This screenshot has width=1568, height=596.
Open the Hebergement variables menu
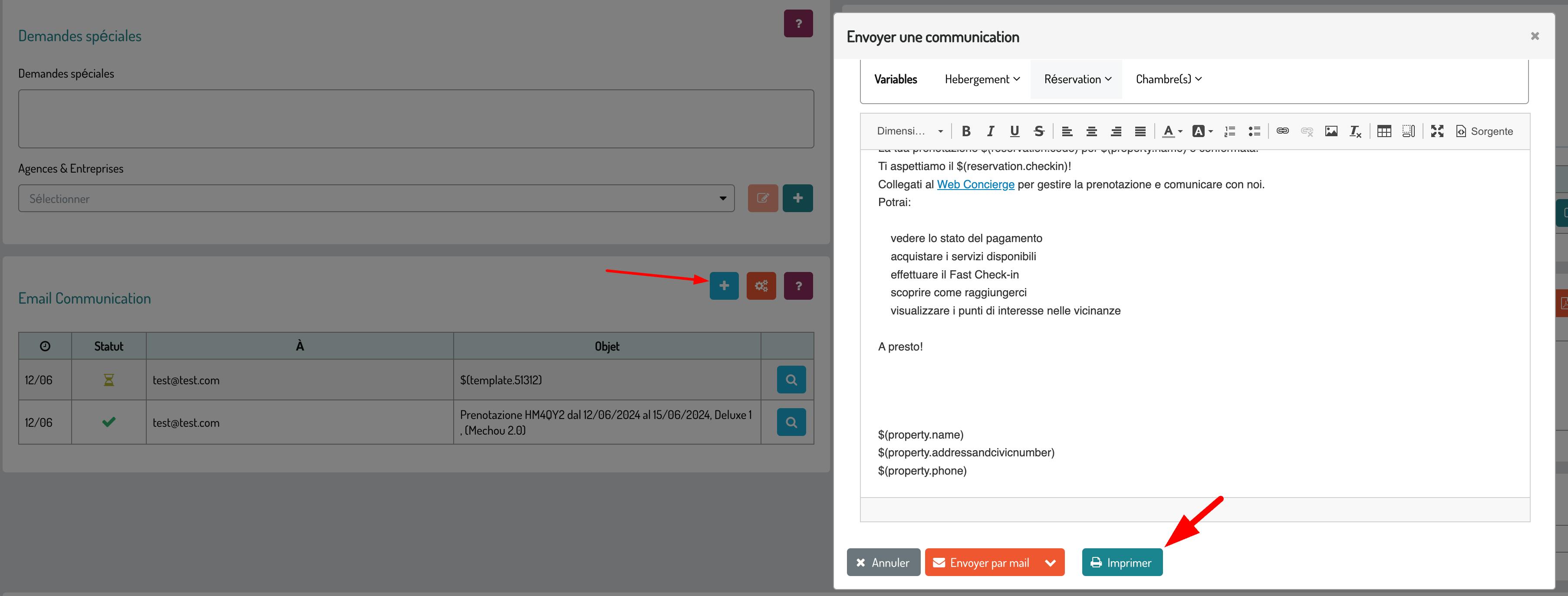coord(982,79)
